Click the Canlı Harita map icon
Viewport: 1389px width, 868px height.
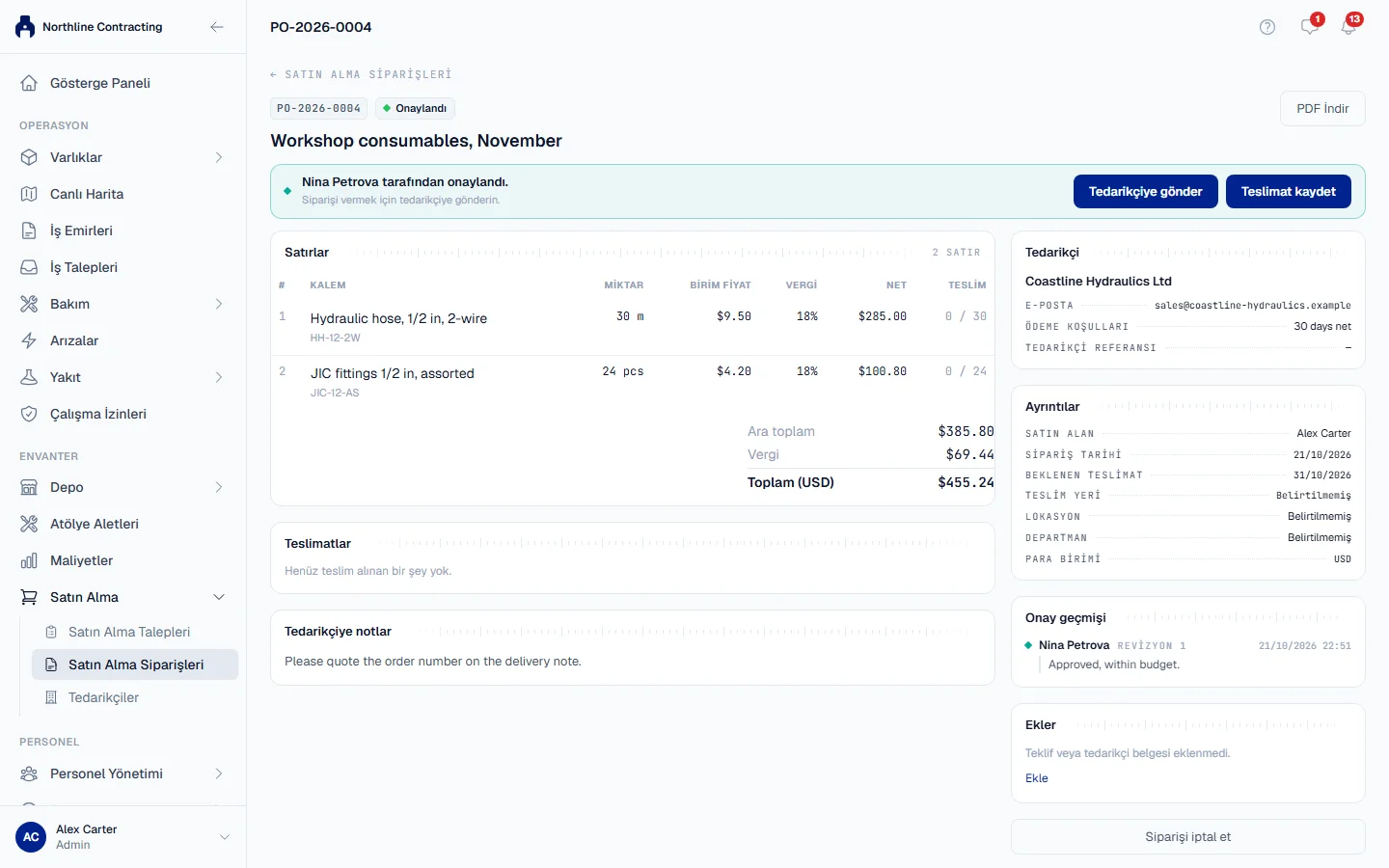29,194
